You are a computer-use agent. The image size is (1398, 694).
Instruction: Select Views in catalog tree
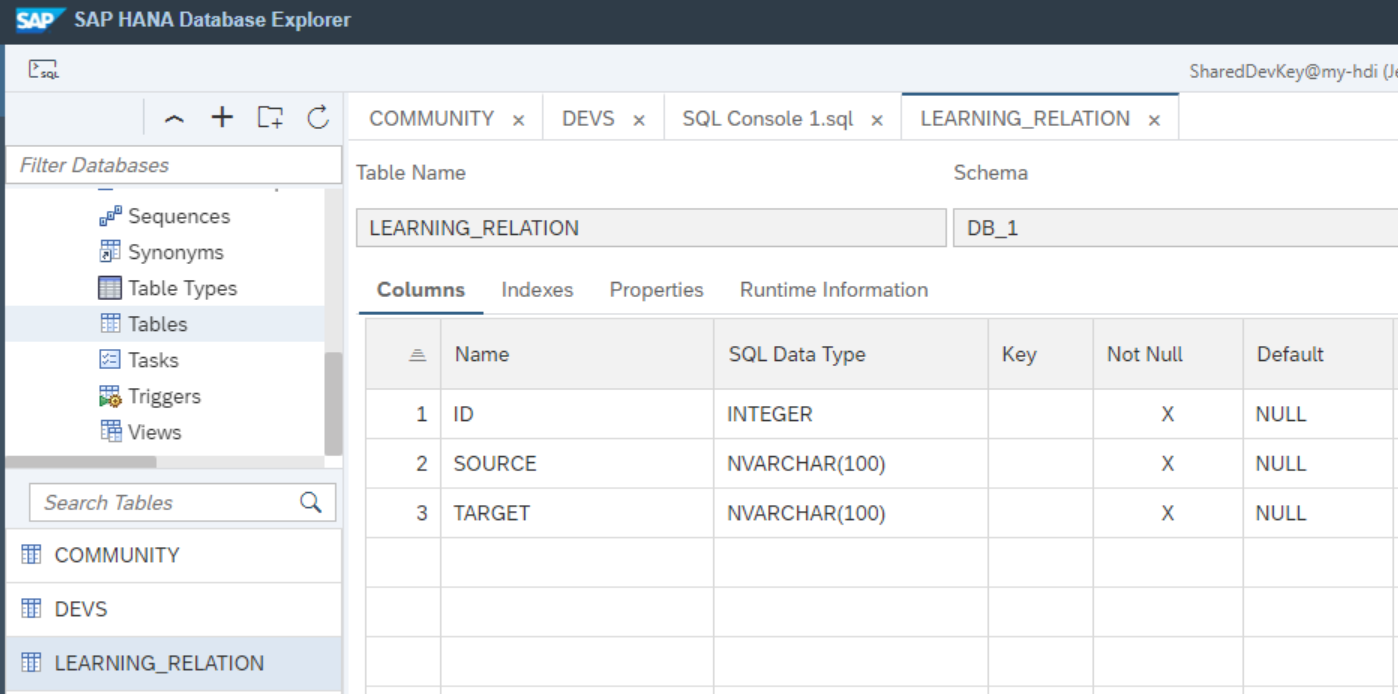[155, 432]
